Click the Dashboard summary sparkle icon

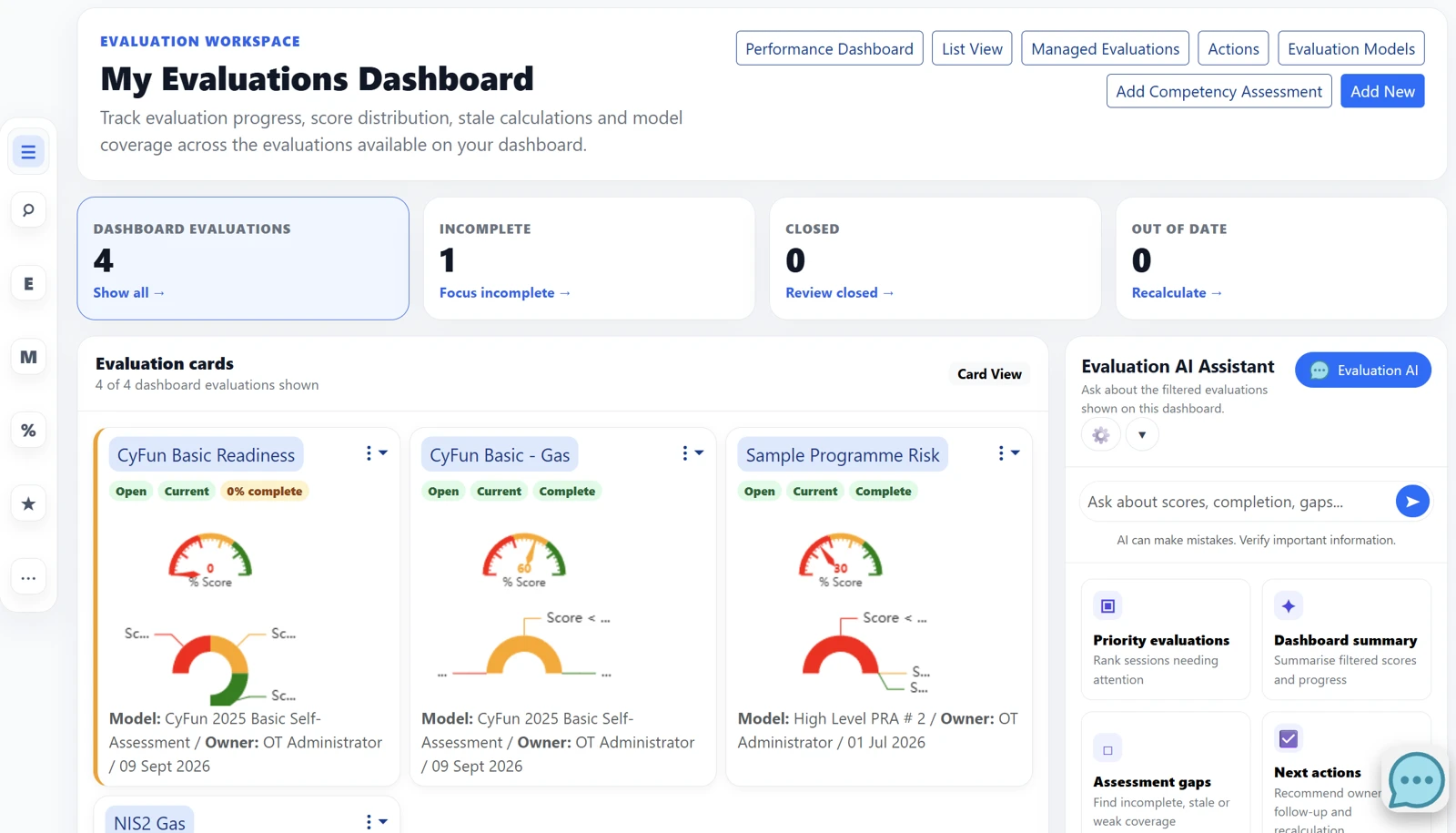pos(1289,606)
